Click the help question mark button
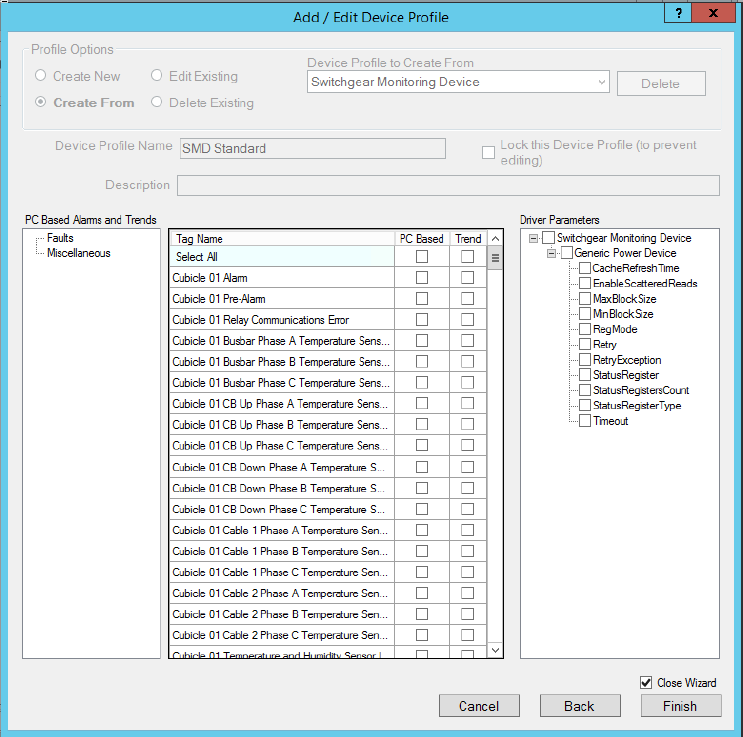The width and height of the screenshot is (743, 737). tap(680, 13)
